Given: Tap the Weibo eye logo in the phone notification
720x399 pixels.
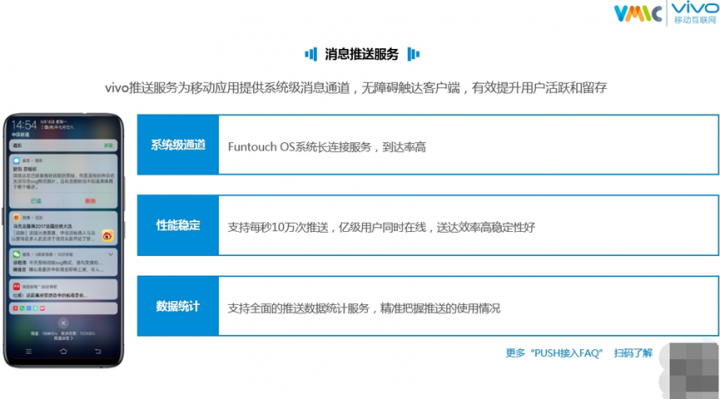Looking at the screenshot, I should pyautogui.click(x=107, y=236).
